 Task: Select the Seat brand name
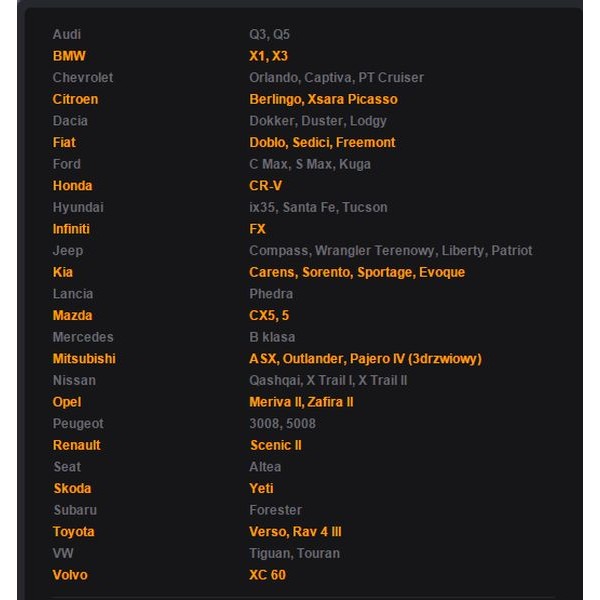[67, 467]
